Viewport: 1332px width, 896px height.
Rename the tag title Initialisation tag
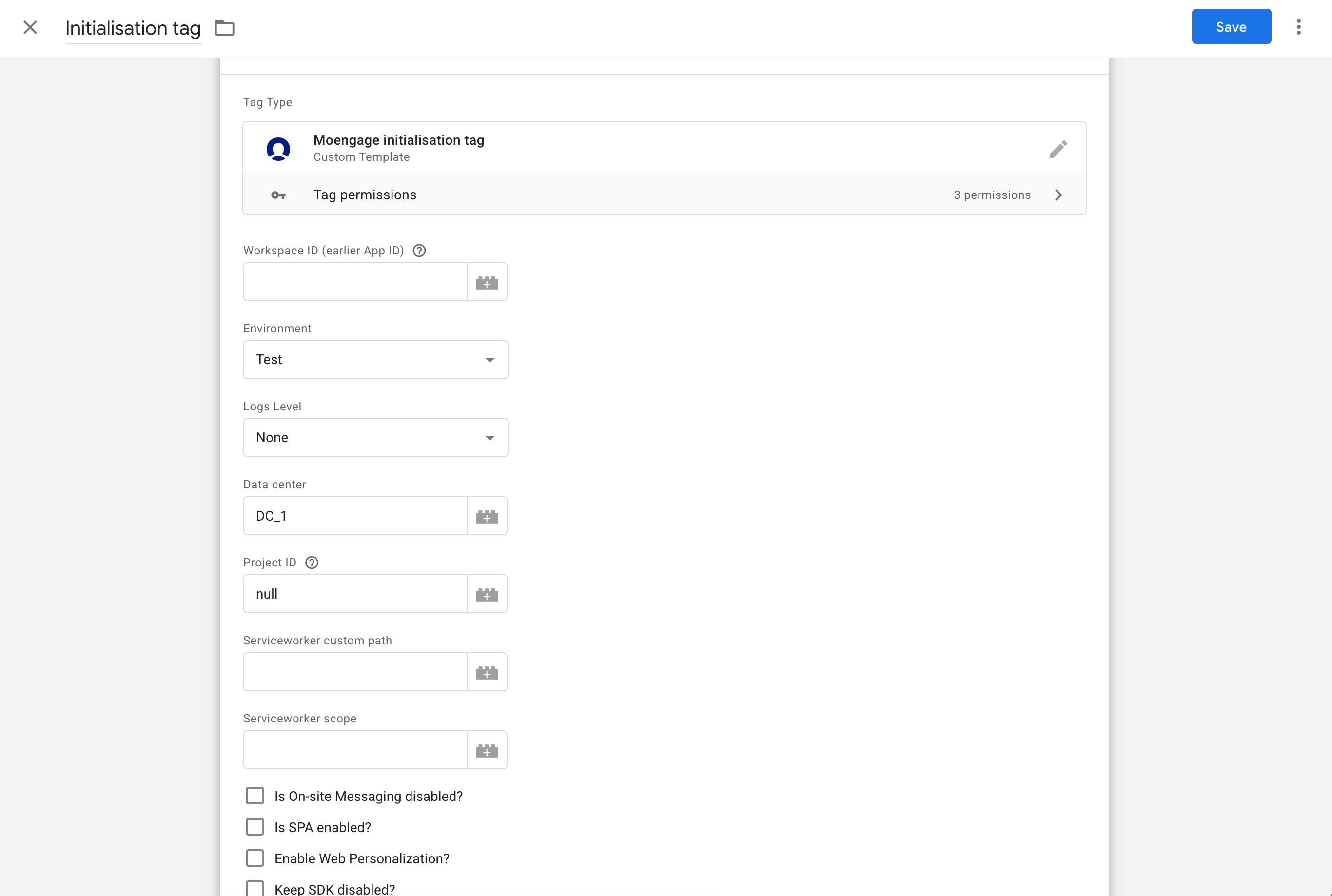click(x=133, y=28)
